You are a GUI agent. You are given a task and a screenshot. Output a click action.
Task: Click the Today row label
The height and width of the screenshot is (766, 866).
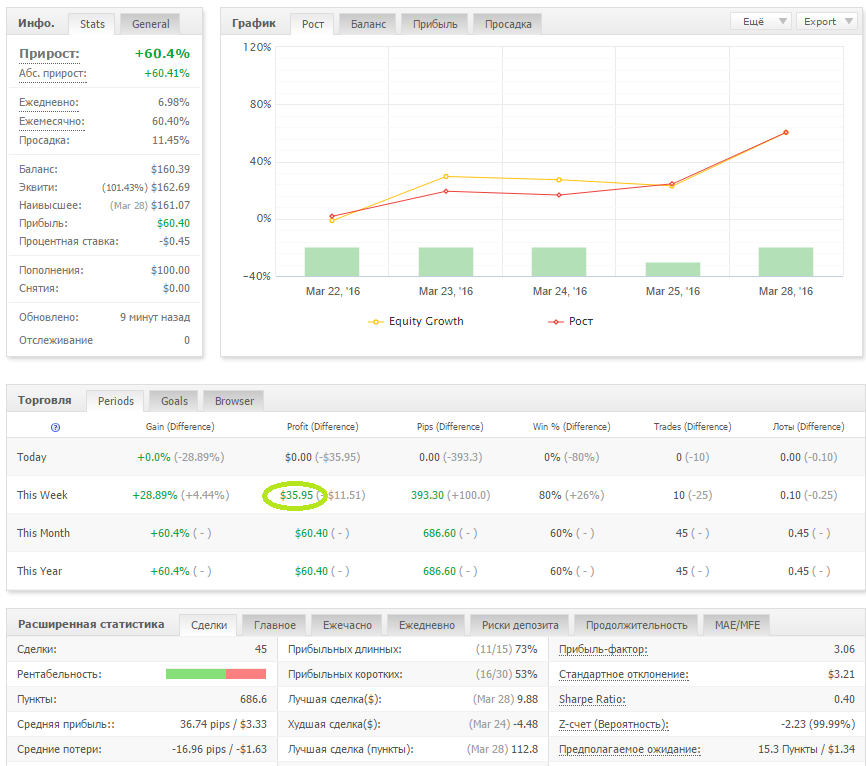(x=32, y=457)
